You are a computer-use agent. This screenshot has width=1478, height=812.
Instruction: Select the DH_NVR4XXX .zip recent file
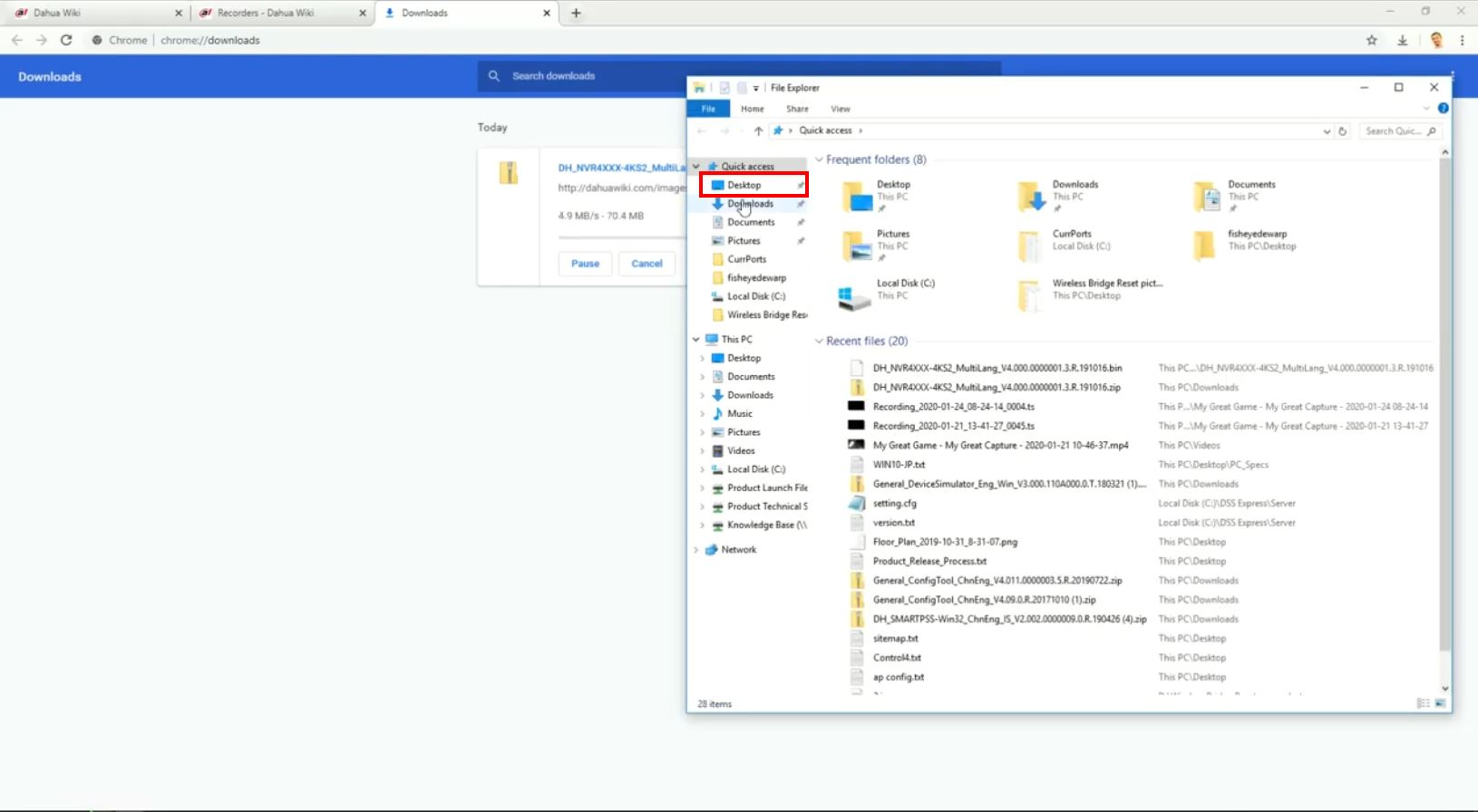pyautogui.click(x=997, y=388)
